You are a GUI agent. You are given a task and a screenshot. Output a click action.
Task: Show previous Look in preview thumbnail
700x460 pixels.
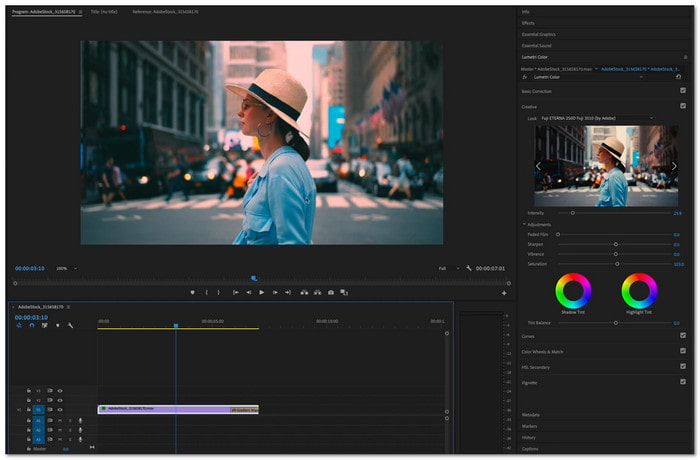(538, 166)
